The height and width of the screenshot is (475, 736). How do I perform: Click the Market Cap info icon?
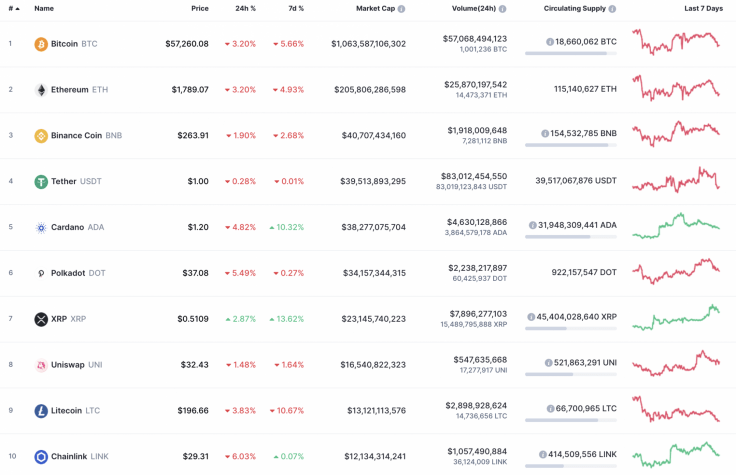tap(402, 8)
